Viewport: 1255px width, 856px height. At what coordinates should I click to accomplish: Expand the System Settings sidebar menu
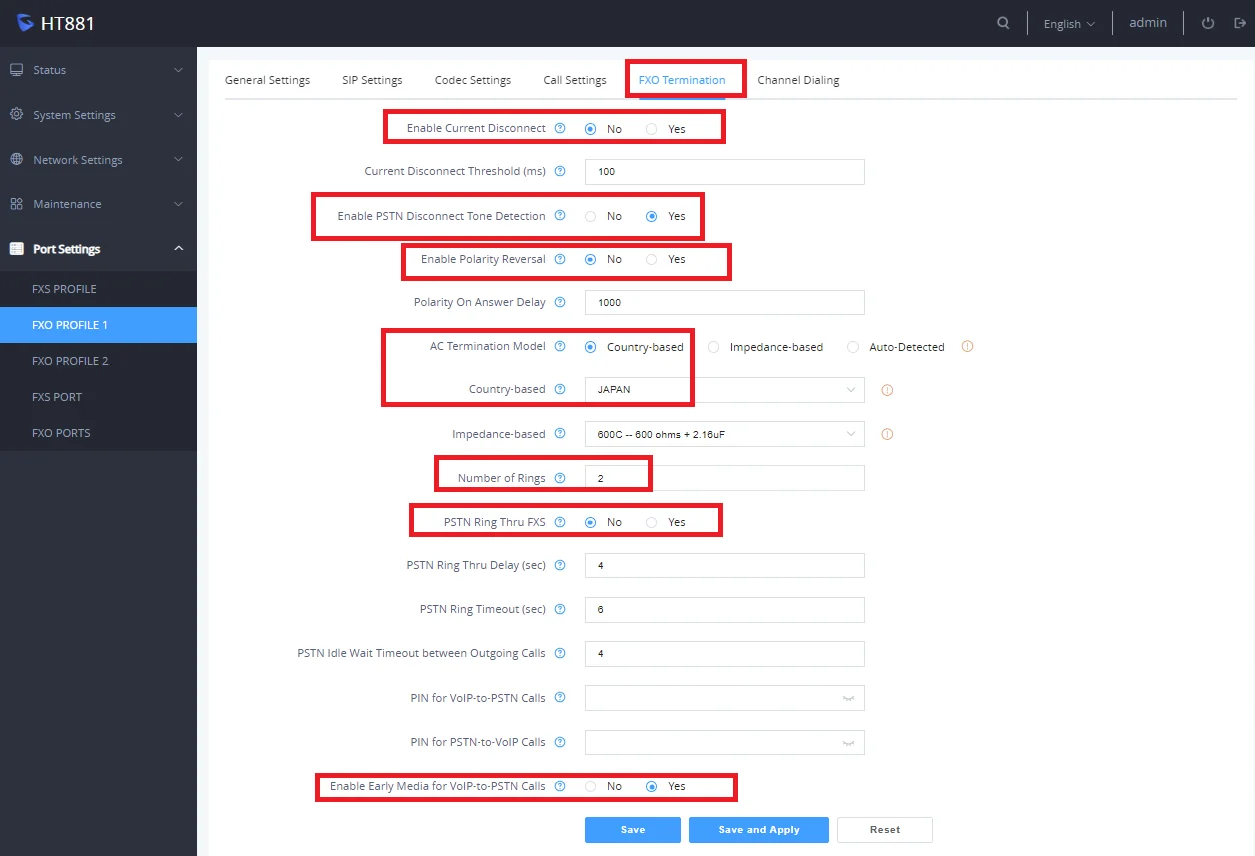(x=98, y=115)
